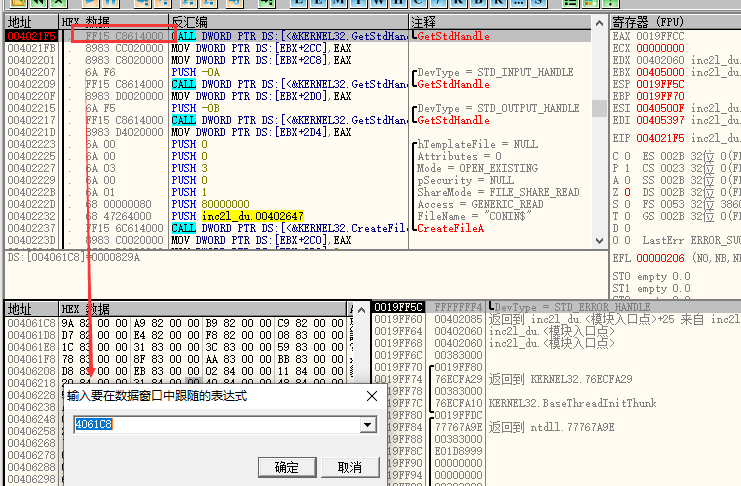Click the EFL value 00000206
The image size is (741, 486).
660,258
